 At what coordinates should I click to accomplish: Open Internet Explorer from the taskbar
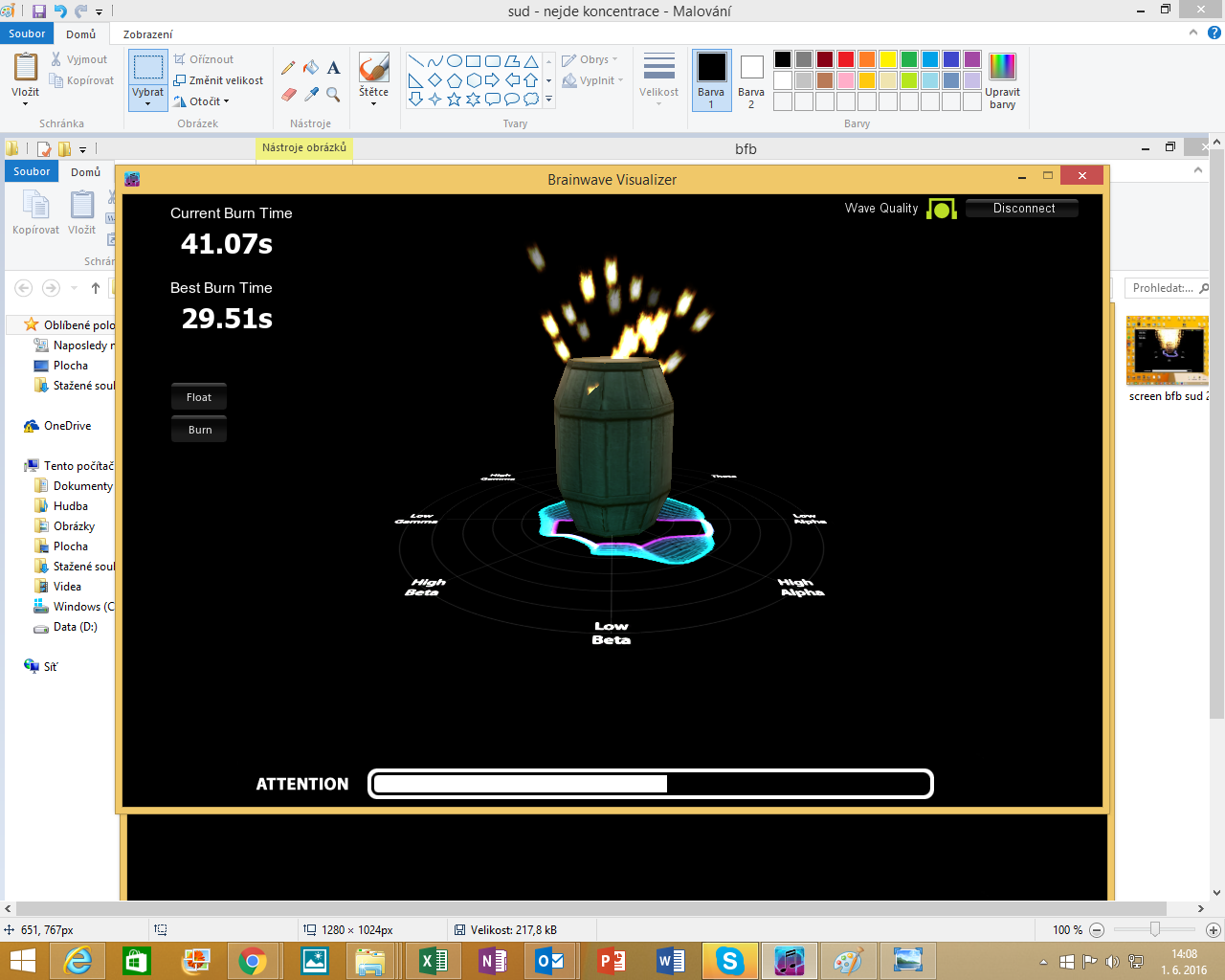tap(78, 961)
